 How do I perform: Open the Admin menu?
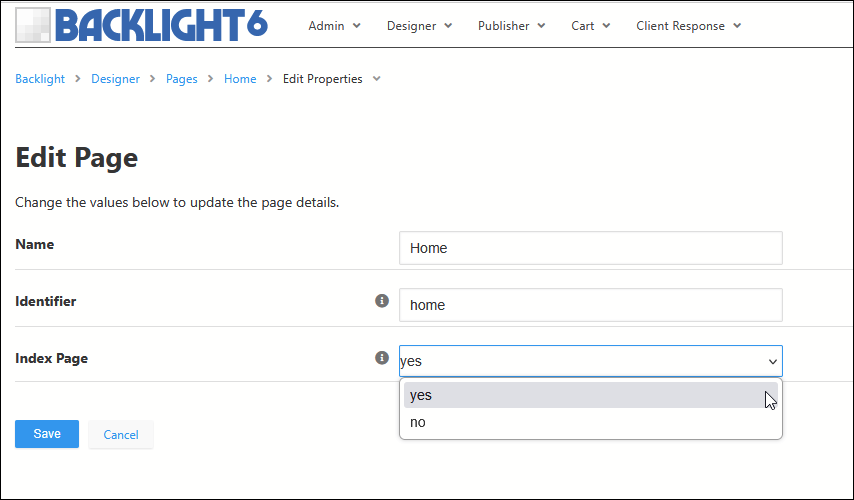[x=334, y=26]
